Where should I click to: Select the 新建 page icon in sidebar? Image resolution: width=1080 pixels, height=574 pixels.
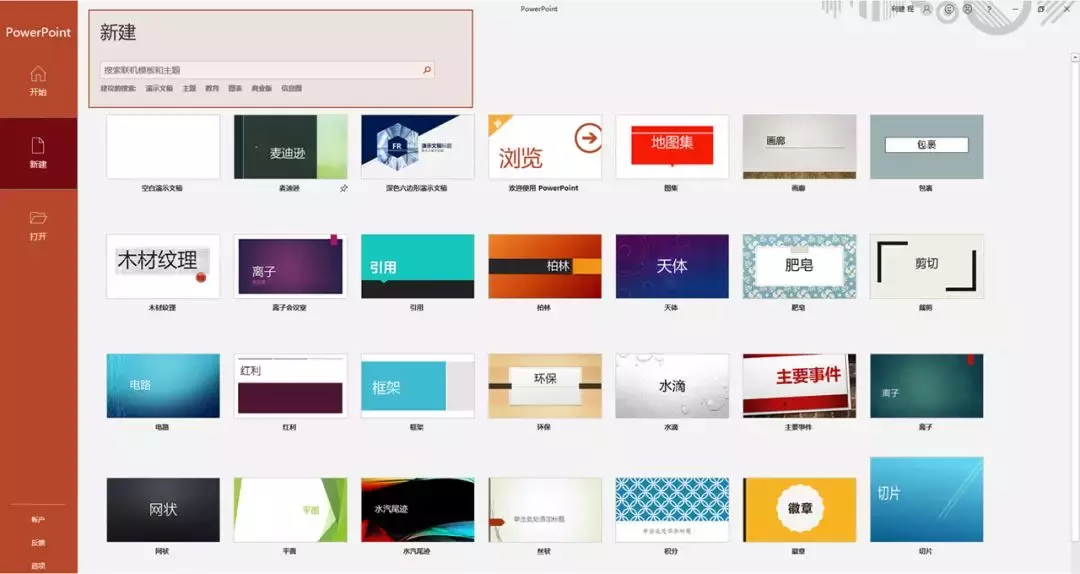38,145
